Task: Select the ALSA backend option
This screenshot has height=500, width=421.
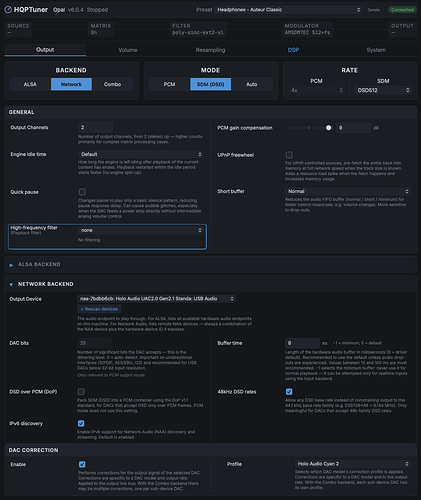Action: (30, 84)
